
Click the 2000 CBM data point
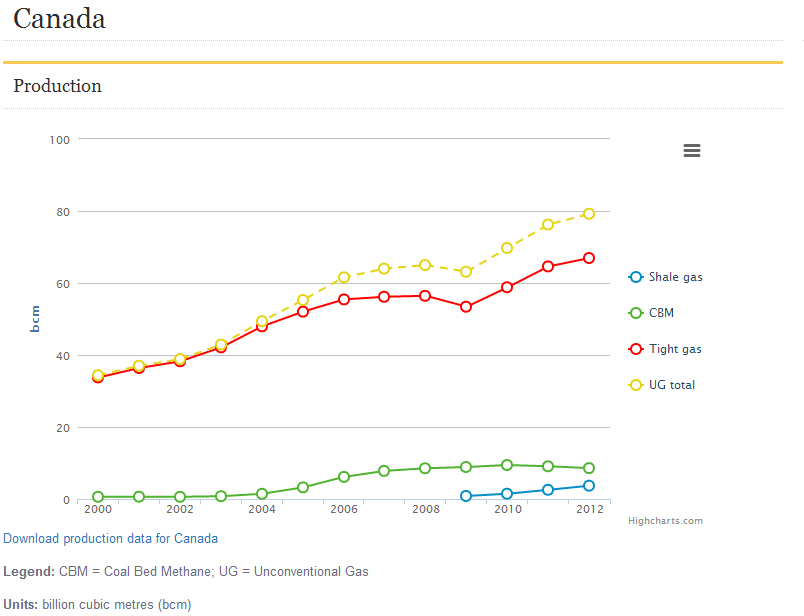[98, 497]
